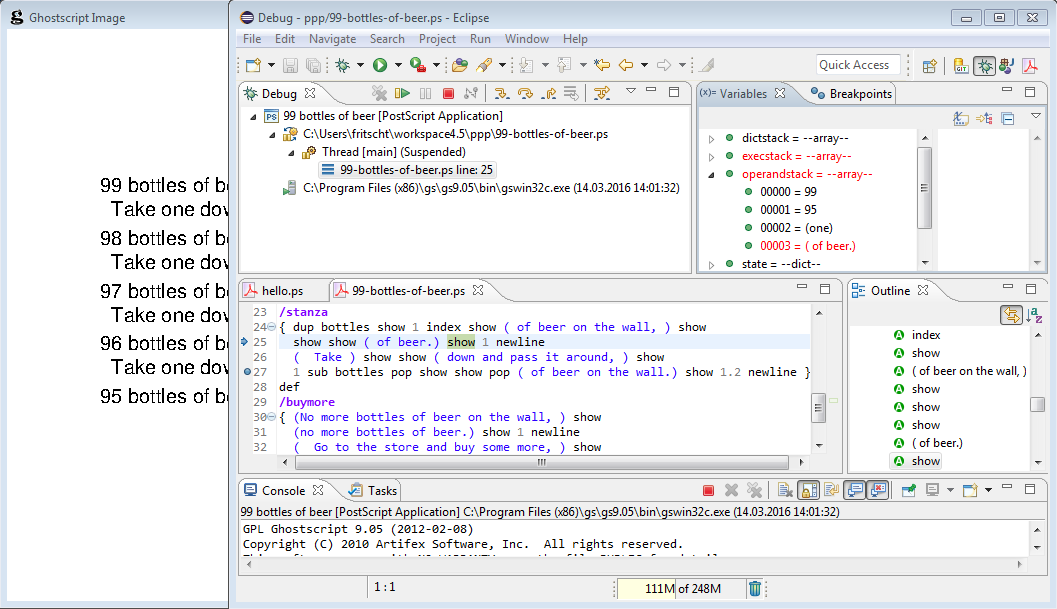Viewport: 1057px width, 609px height.
Task: Click the Back navigation arrow in toolbar
Action: tap(626, 65)
